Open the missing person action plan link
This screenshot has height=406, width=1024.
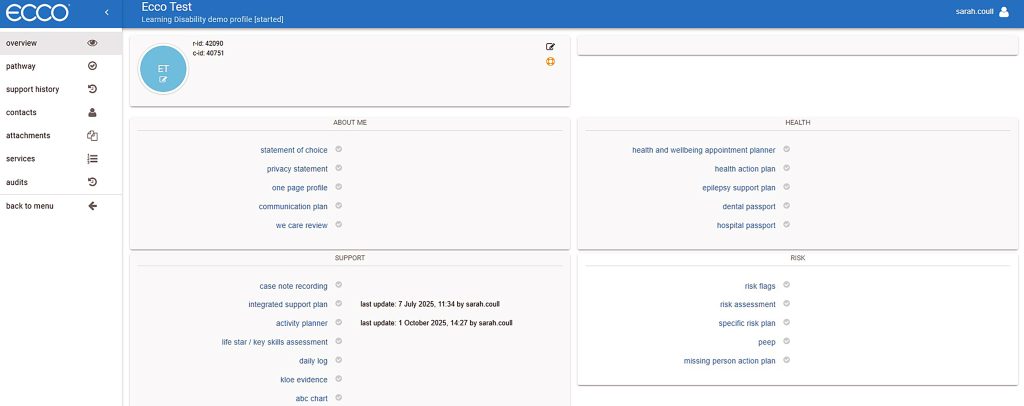pos(729,361)
